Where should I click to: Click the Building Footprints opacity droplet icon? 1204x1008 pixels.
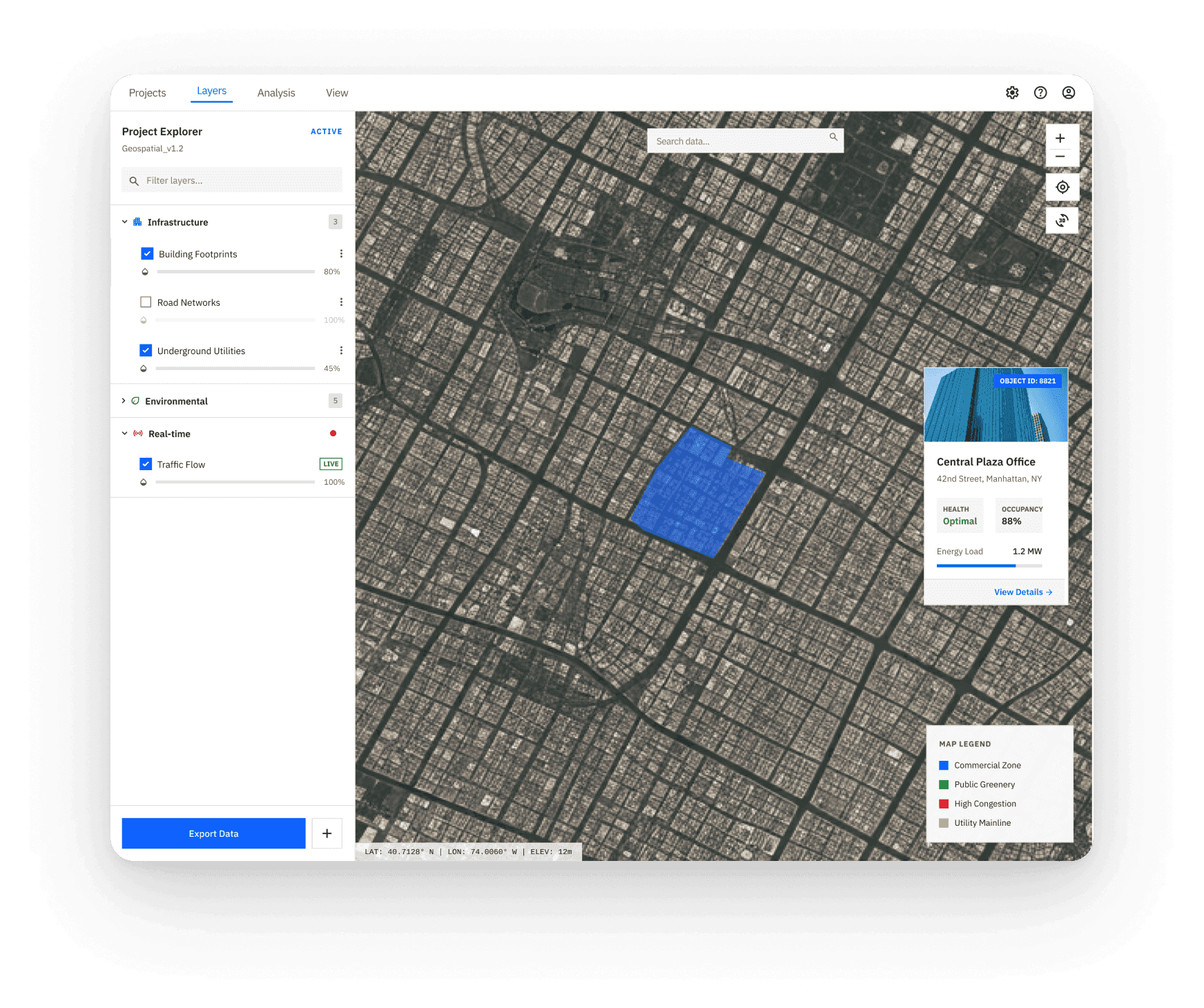145,271
